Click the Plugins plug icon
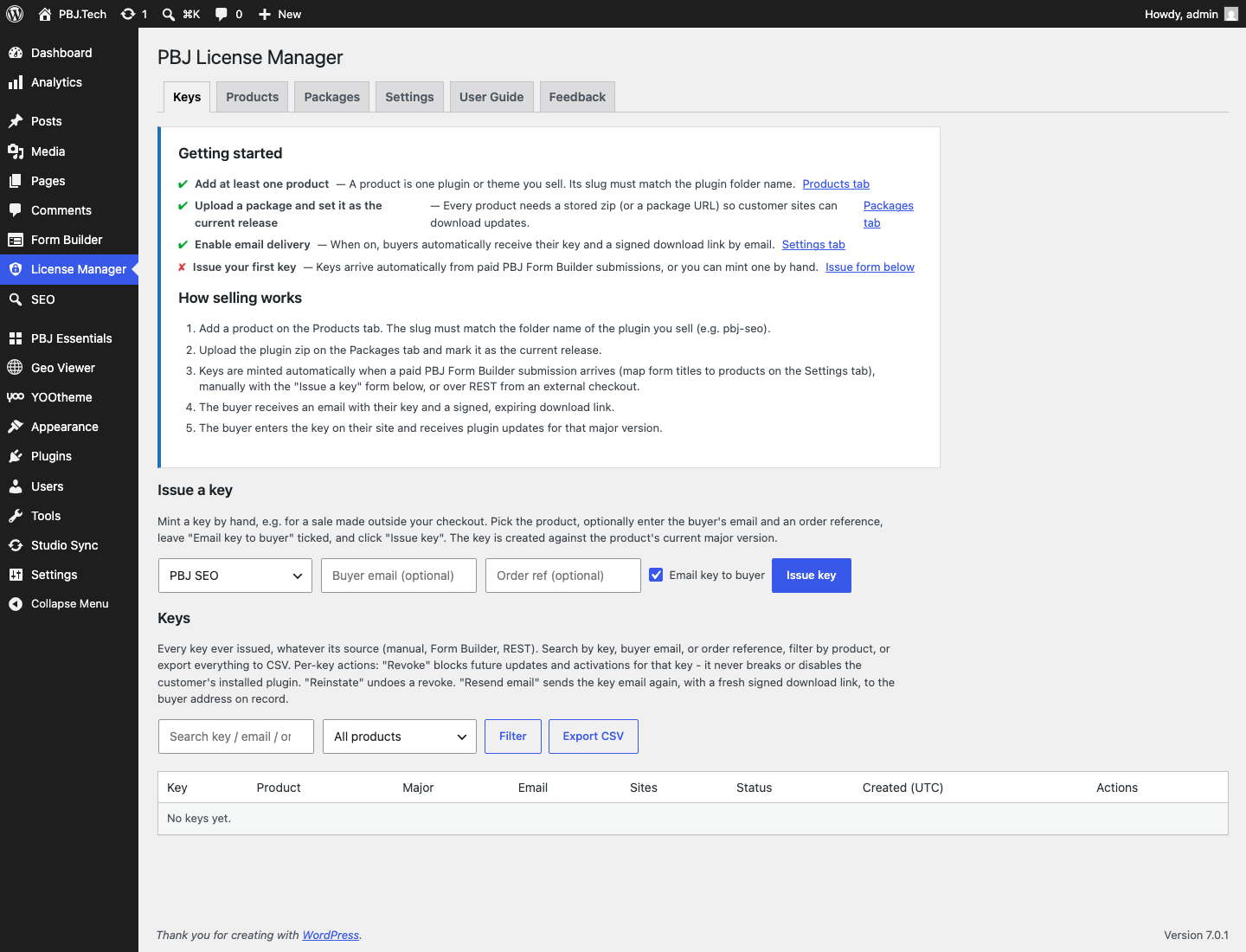 (16, 456)
